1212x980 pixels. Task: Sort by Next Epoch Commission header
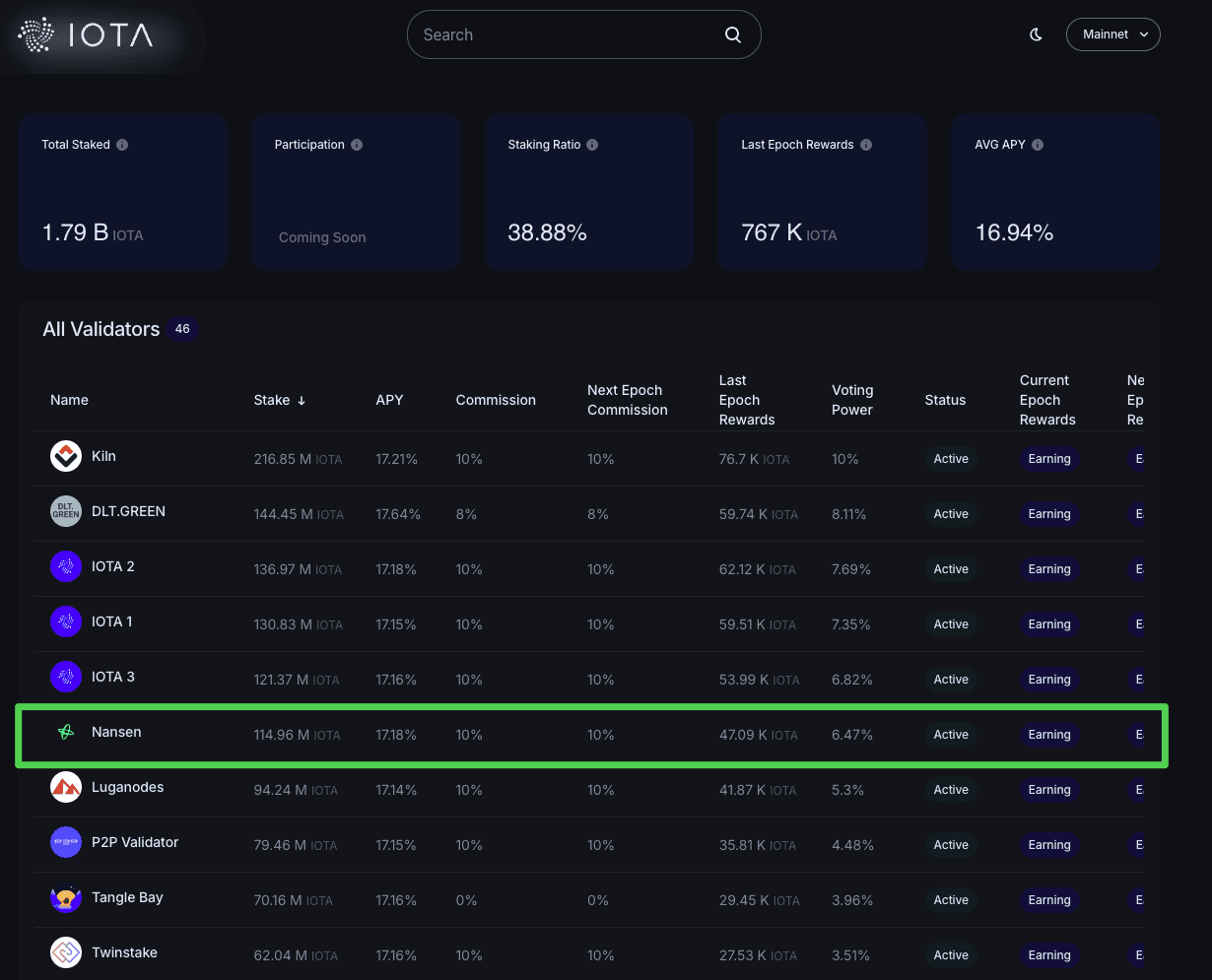[x=628, y=400]
